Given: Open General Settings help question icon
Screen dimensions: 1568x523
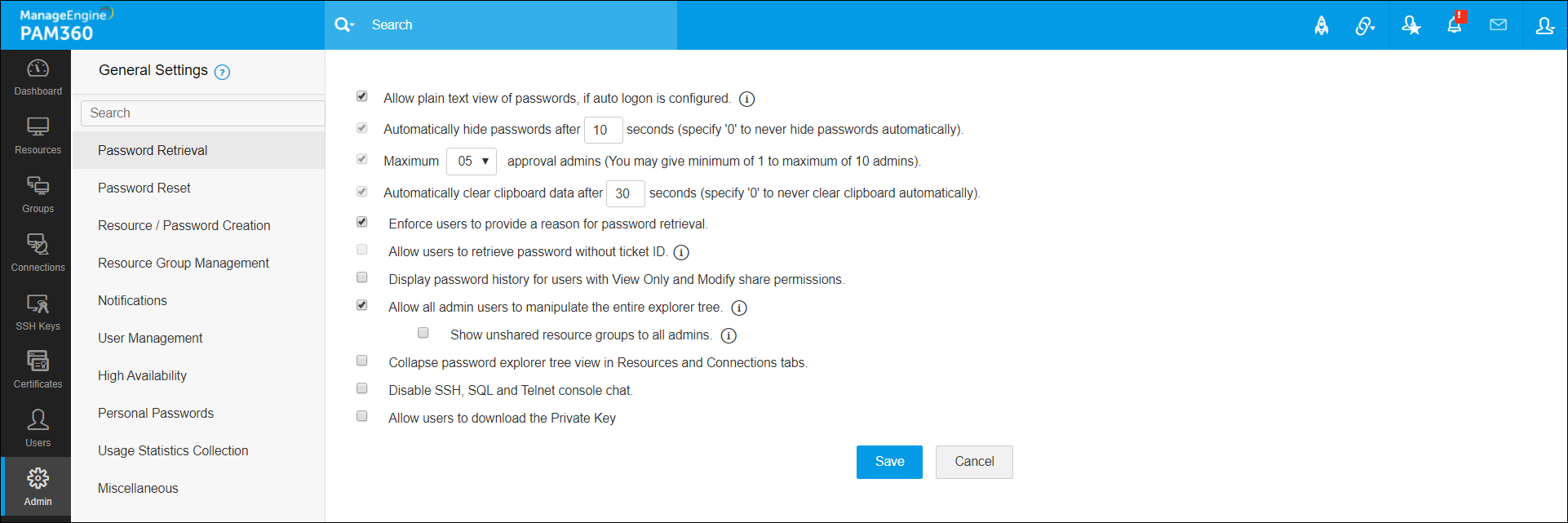Looking at the screenshot, I should click(x=222, y=72).
